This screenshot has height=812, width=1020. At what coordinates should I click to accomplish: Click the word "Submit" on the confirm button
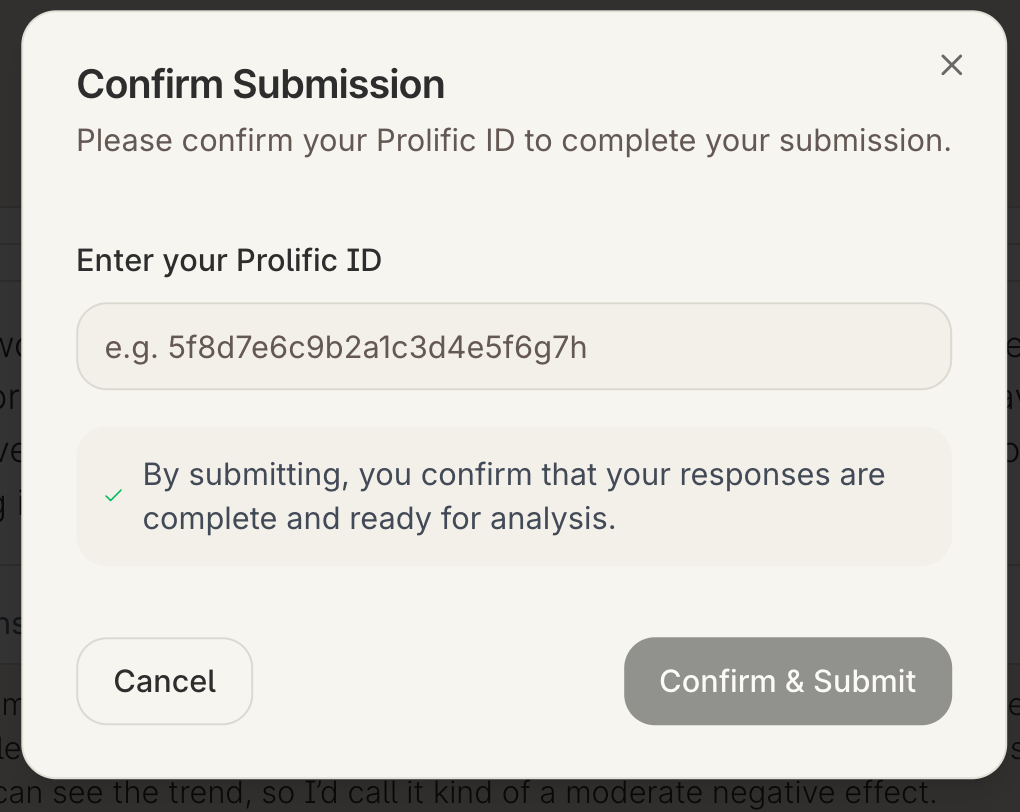pos(865,681)
